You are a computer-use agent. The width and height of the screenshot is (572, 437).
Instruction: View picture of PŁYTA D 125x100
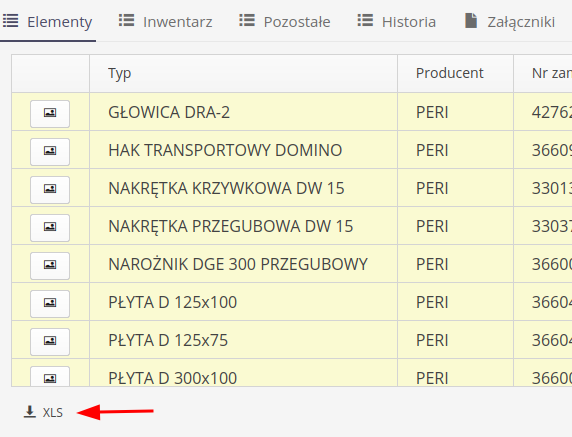point(50,303)
